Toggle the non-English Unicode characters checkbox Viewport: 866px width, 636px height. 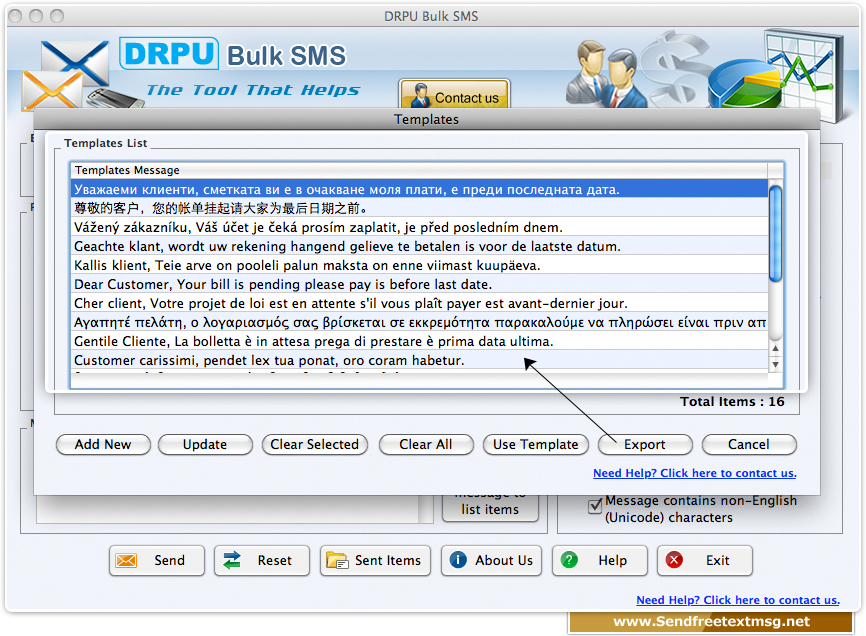[x=595, y=506]
